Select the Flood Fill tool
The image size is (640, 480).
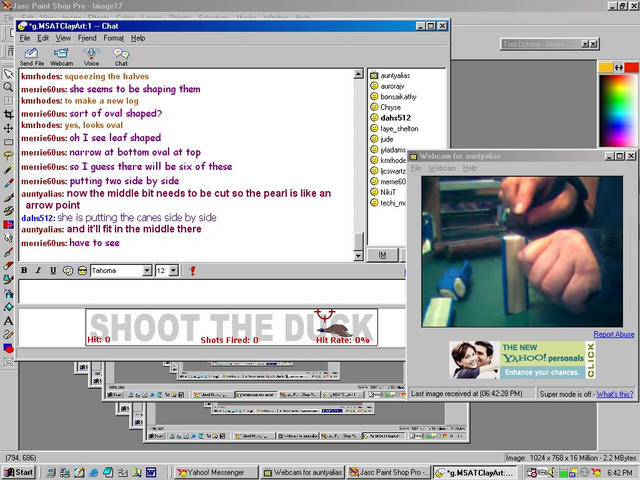tap(8, 307)
